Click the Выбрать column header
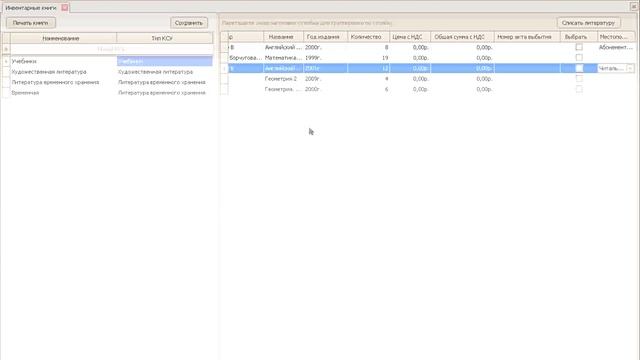 [578, 37]
